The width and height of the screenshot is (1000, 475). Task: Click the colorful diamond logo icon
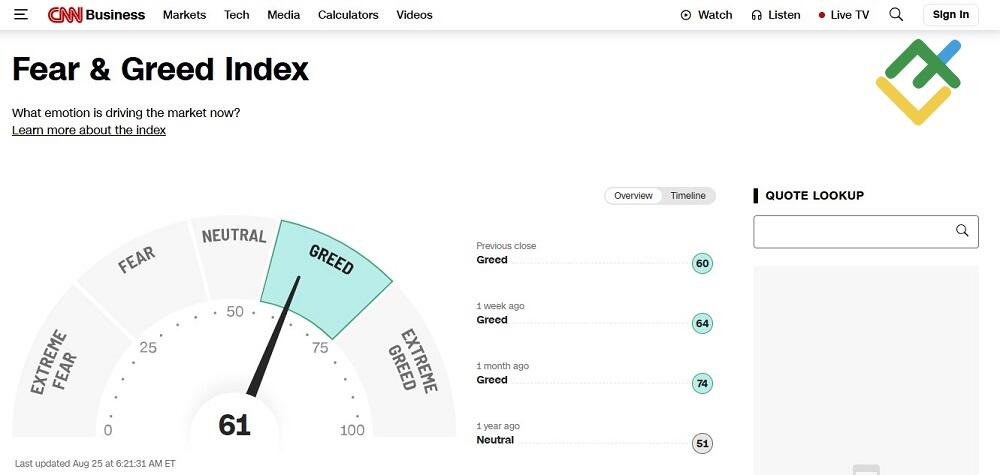(x=918, y=82)
